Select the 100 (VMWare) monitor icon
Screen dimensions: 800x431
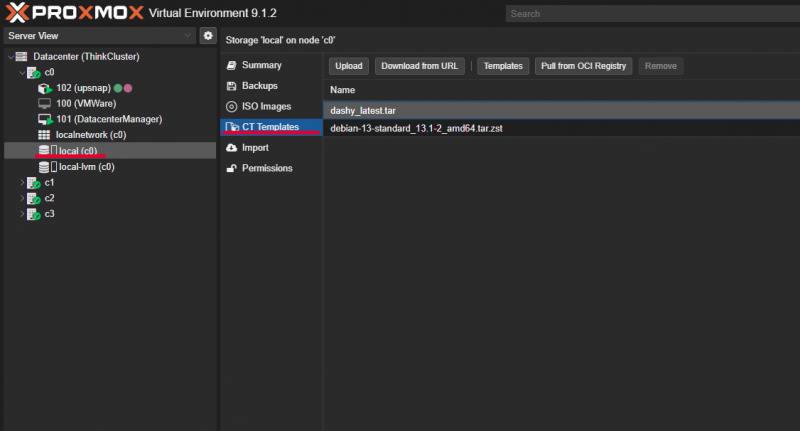point(44,104)
